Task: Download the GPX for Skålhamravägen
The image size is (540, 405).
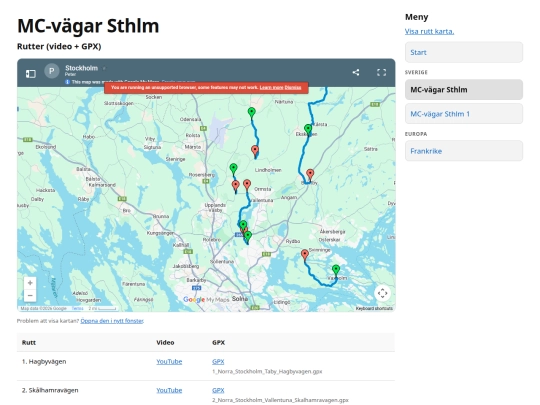Action: [218, 390]
